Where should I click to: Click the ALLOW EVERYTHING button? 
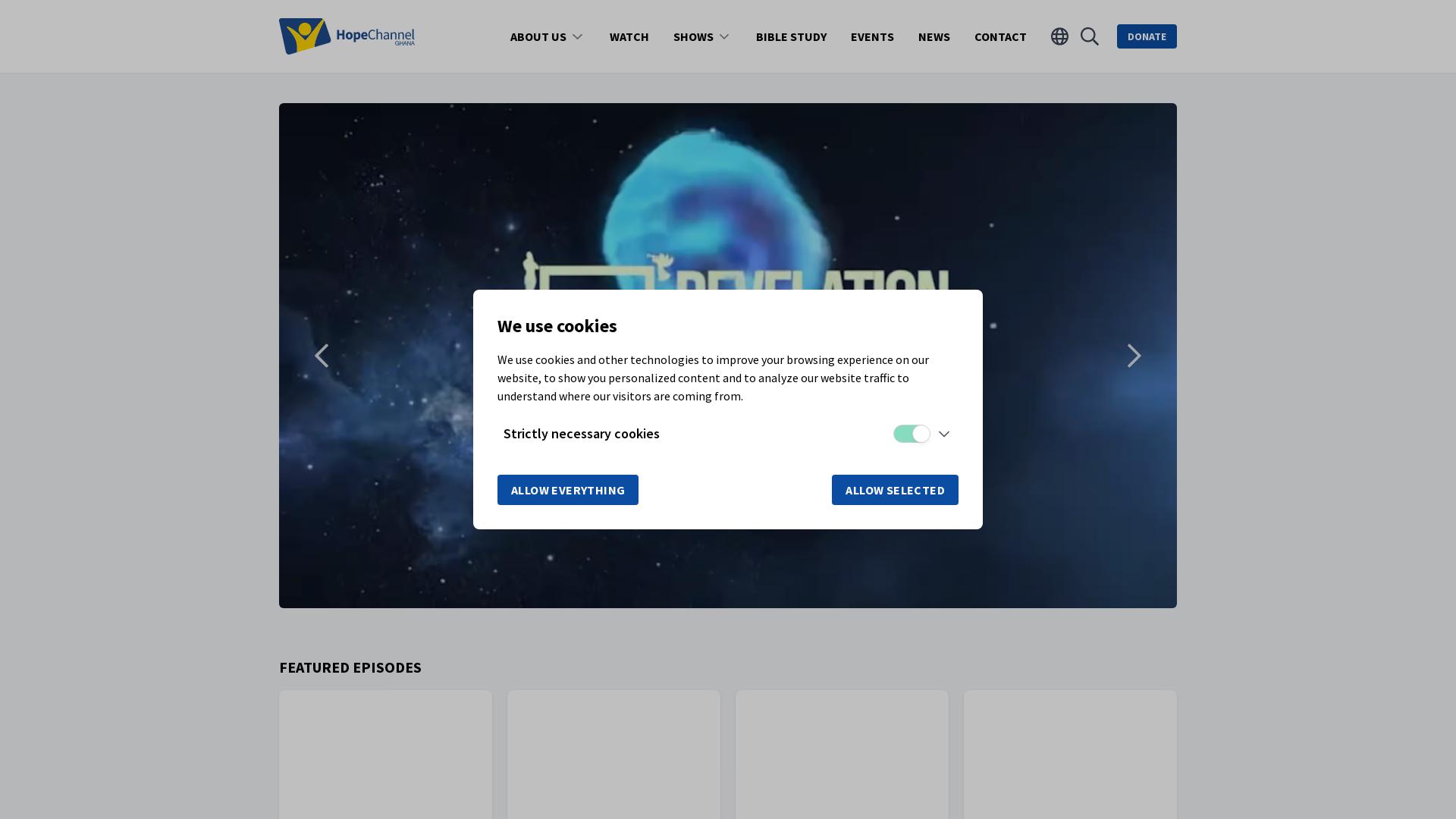pyautogui.click(x=568, y=490)
